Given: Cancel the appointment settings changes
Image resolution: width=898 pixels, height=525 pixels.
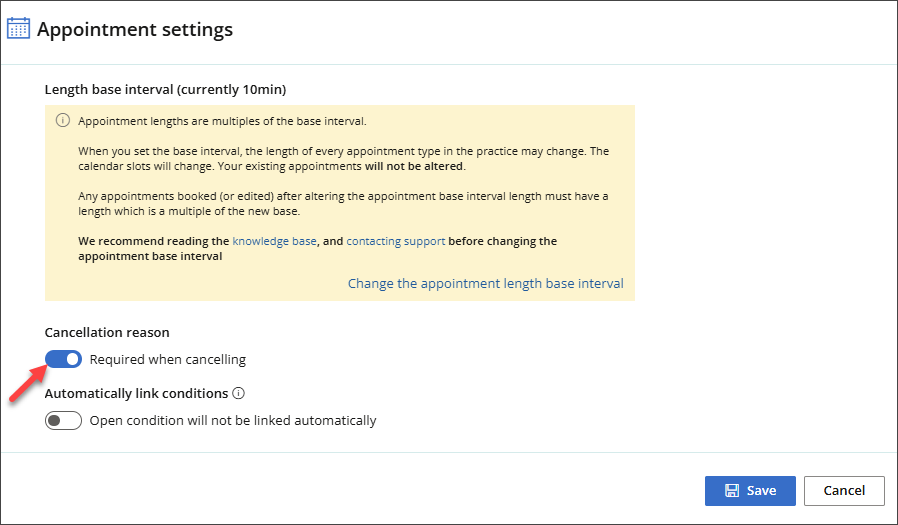Looking at the screenshot, I should pyautogui.click(x=844, y=491).
